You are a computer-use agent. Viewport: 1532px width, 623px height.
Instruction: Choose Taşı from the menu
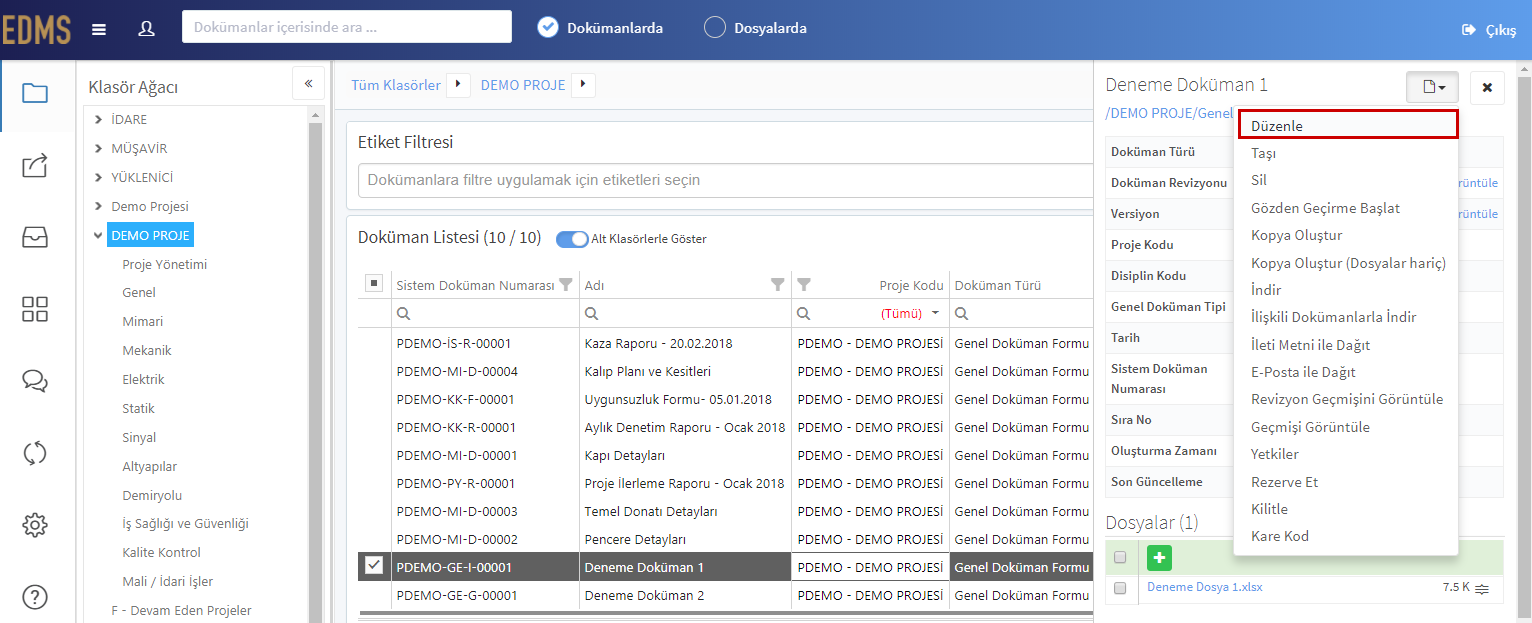point(1348,153)
